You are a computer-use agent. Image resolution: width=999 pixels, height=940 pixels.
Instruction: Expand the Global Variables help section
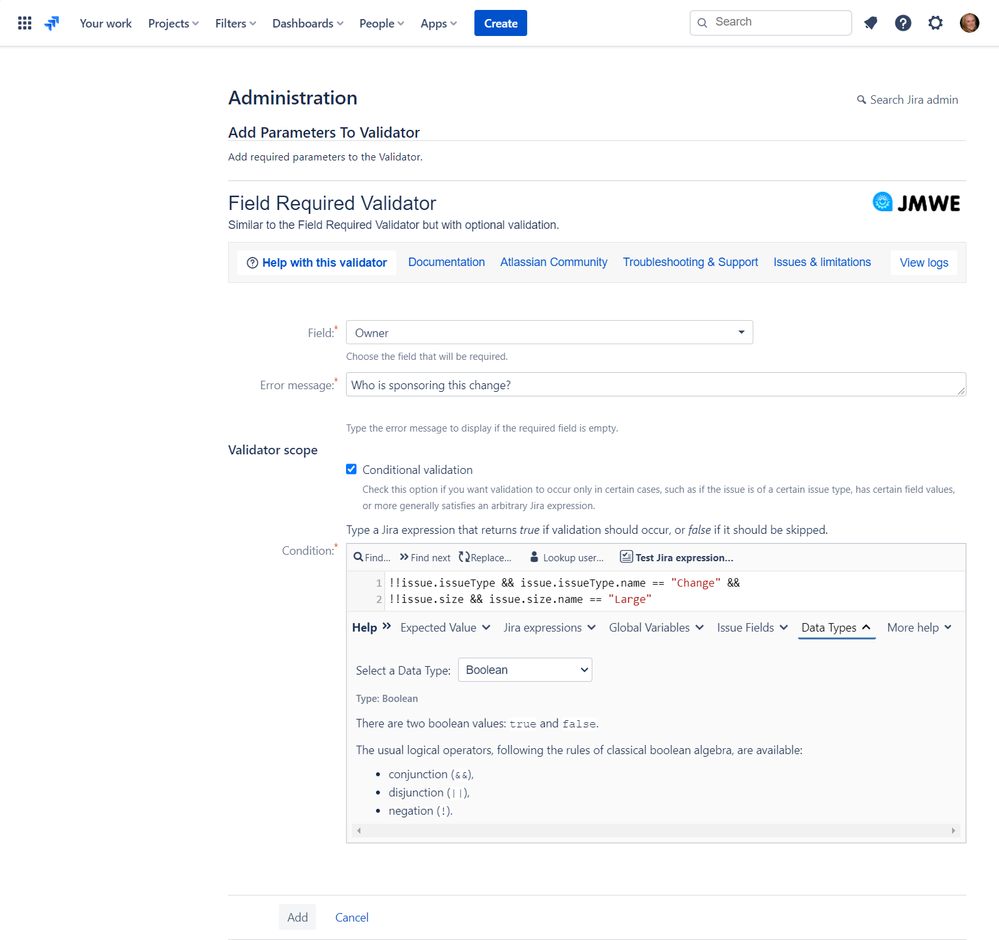click(656, 628)
